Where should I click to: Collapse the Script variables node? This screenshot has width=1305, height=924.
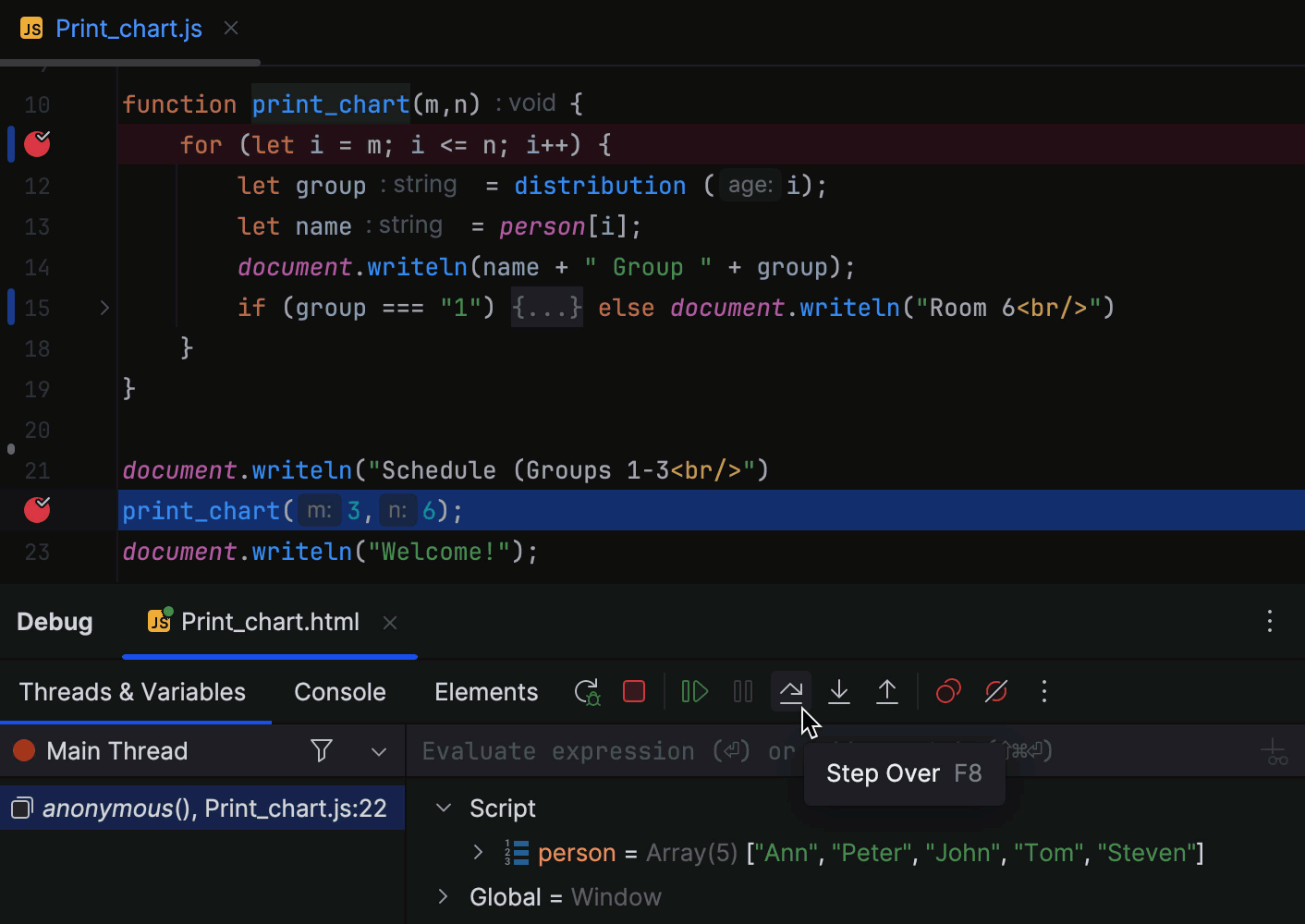pos(444,808)
